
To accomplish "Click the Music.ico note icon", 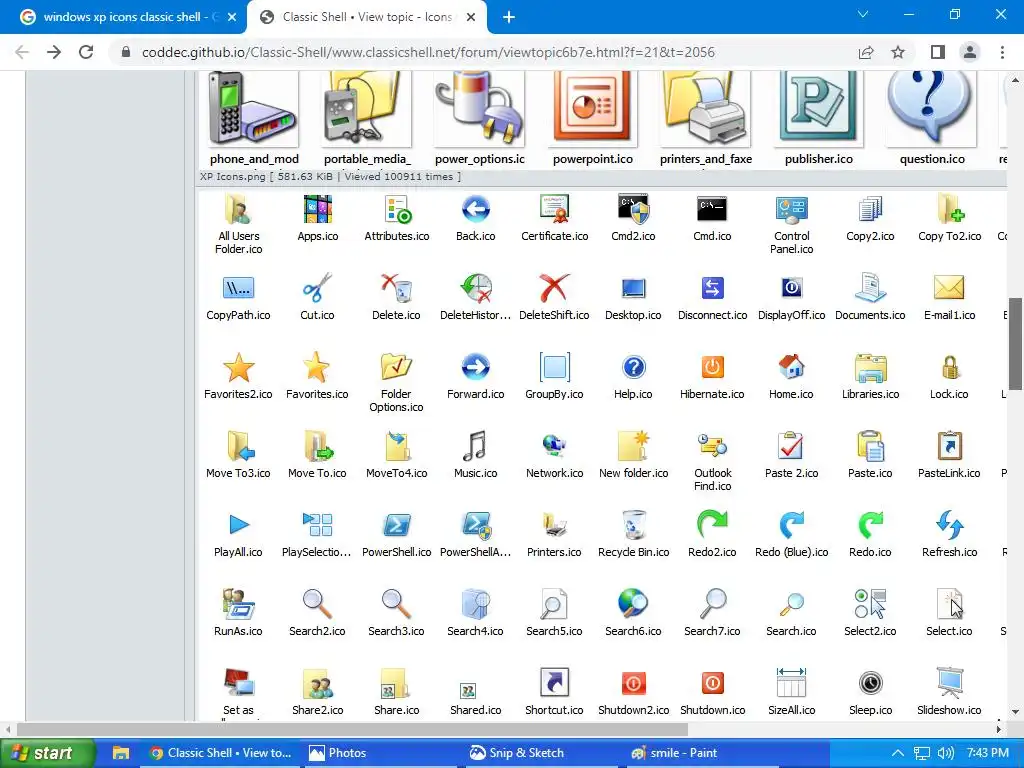I will click(x=475, y=446).
